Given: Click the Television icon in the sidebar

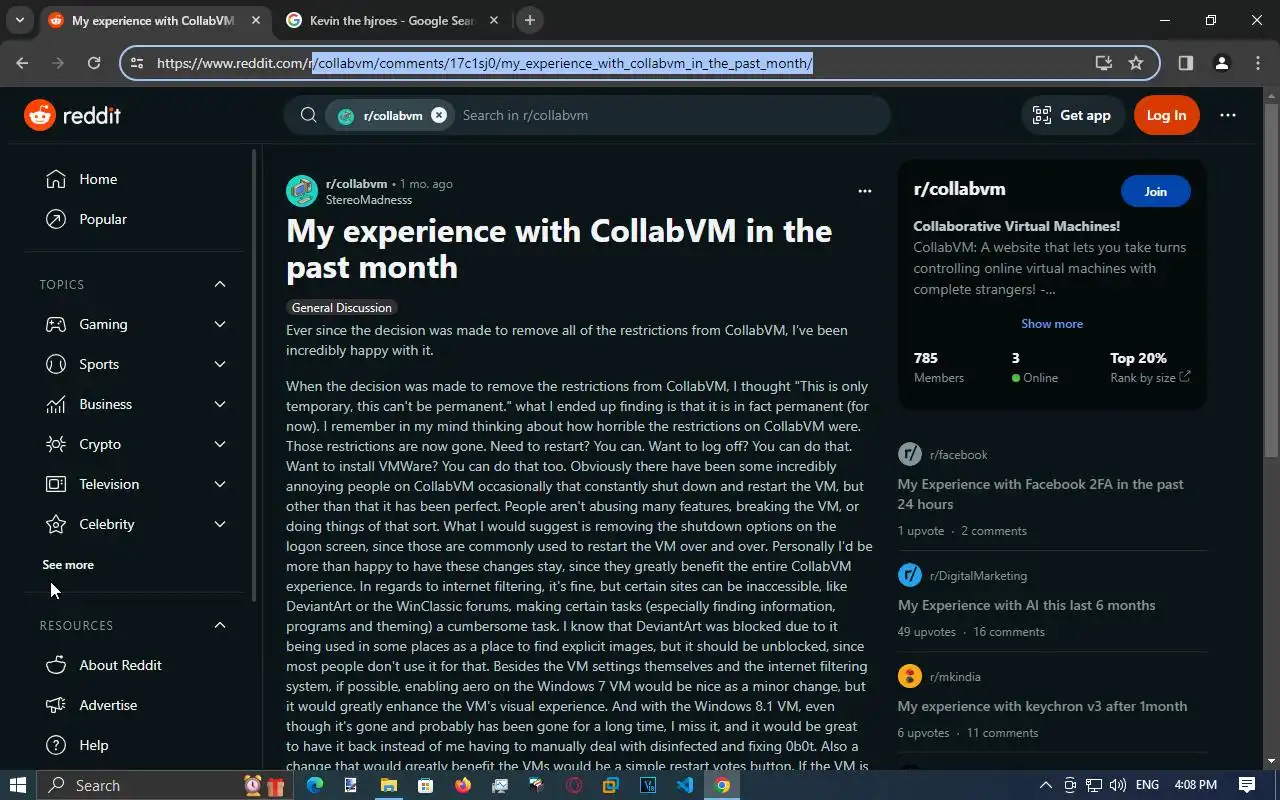Looking at the screenshot, I should (57, 484).
